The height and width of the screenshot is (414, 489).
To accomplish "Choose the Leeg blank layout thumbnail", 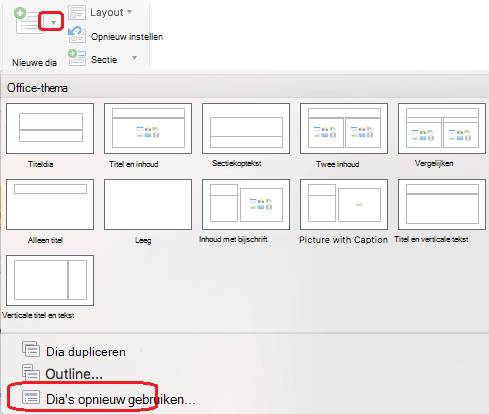I will [148, 204].
